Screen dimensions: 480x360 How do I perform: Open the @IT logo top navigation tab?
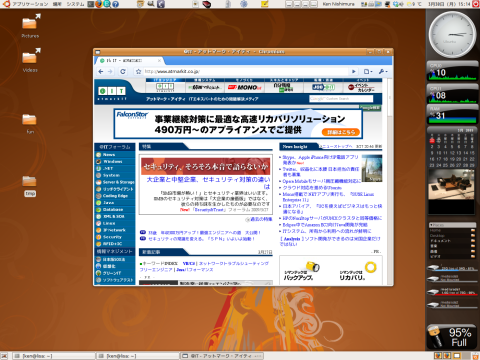165,86
